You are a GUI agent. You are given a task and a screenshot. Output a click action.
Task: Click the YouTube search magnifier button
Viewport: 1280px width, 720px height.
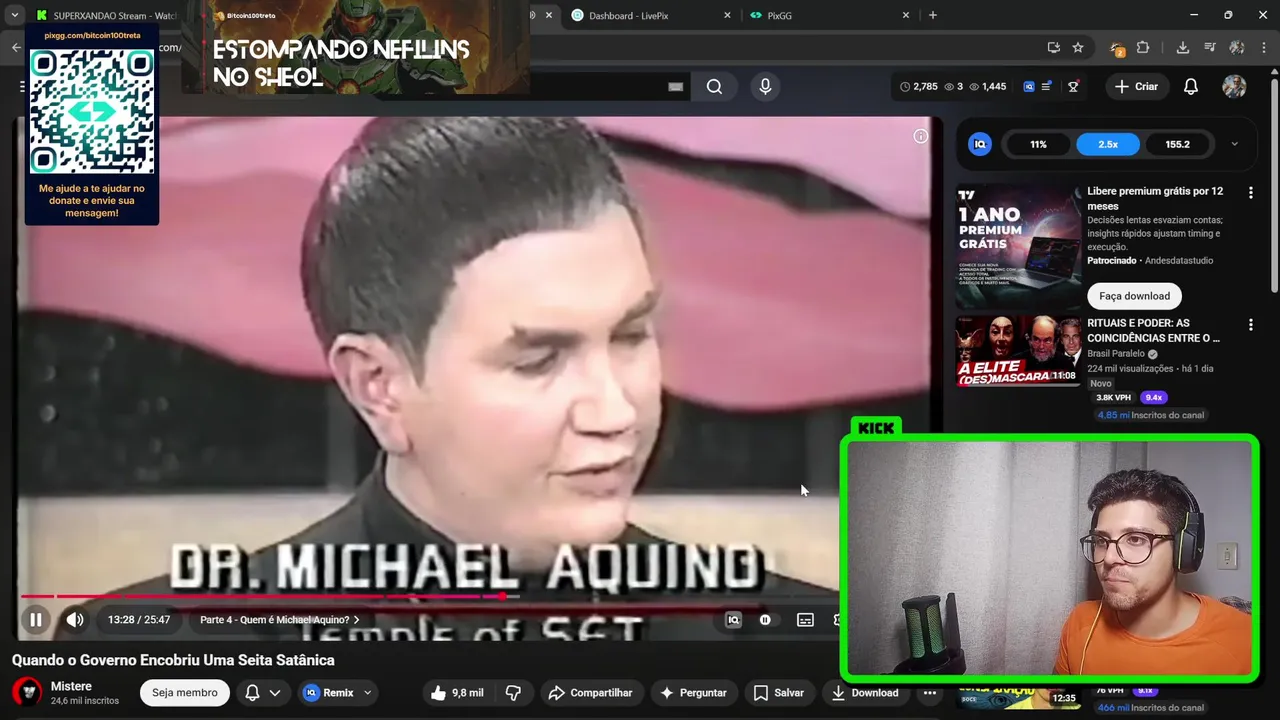[714, 87]
